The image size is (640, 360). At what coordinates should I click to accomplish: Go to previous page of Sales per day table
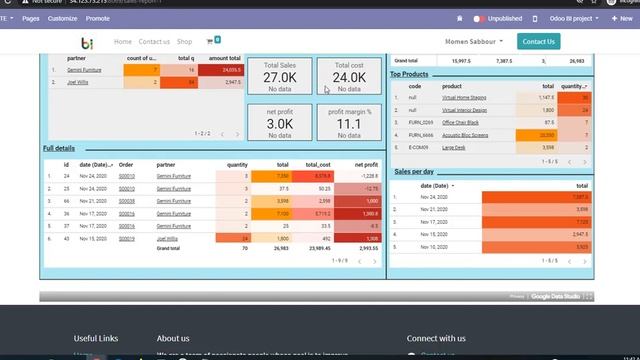(569, 261)
